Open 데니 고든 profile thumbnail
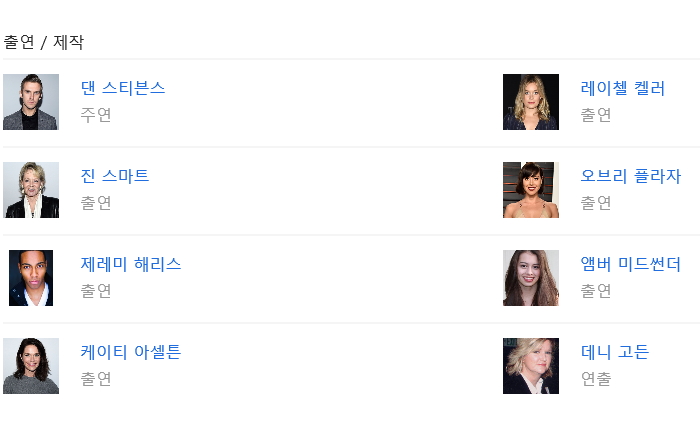Viewport: 700px width, 437px height. point(531,366)
